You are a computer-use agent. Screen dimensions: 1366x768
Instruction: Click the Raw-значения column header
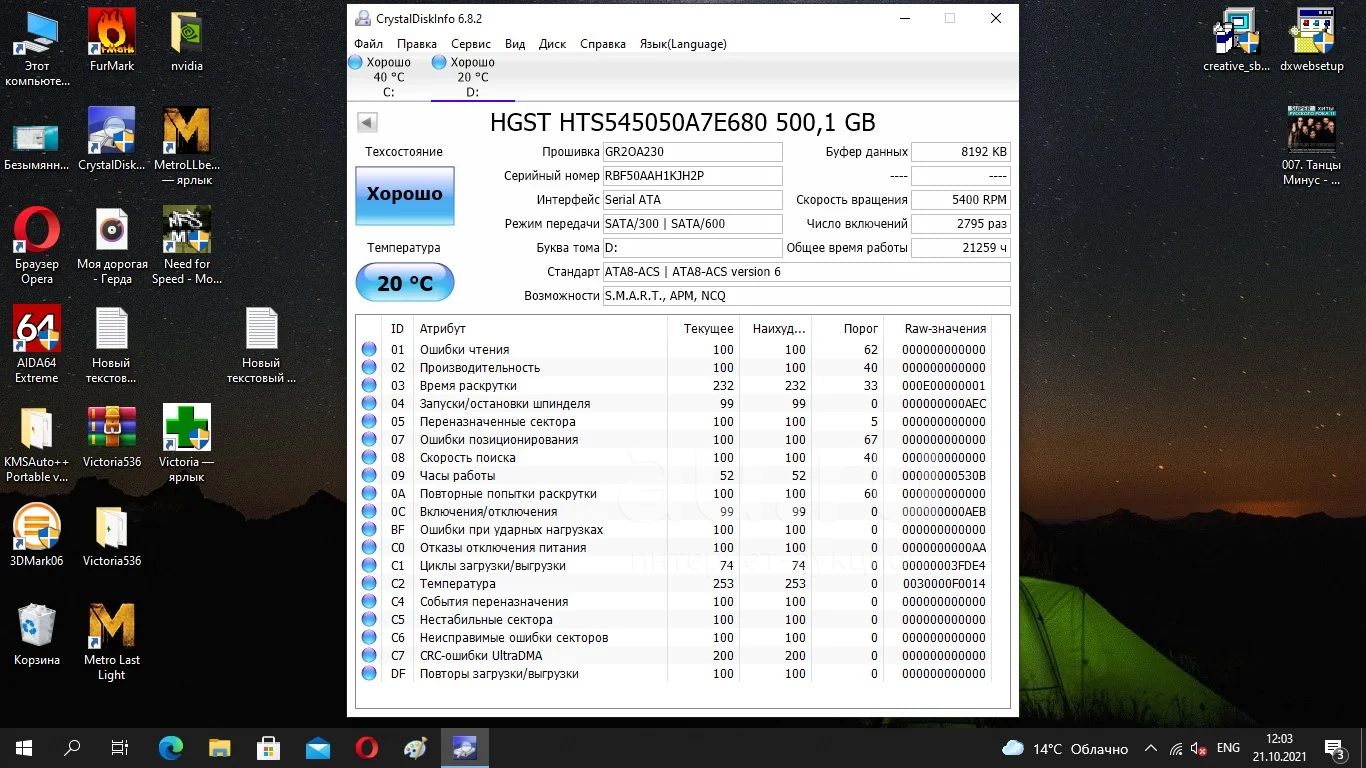945,328
